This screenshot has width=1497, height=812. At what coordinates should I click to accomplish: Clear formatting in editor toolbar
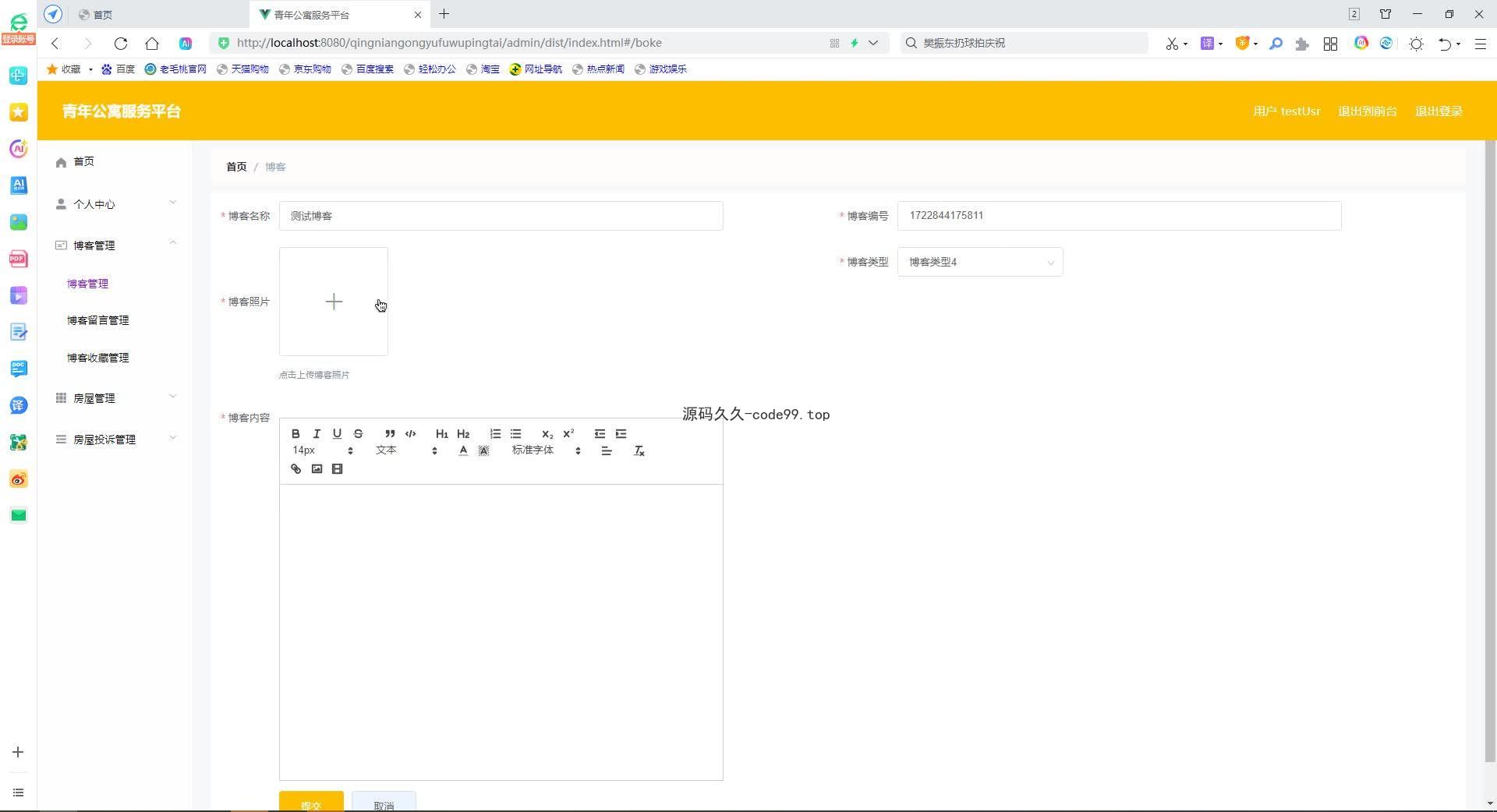[x=639, y=451]
